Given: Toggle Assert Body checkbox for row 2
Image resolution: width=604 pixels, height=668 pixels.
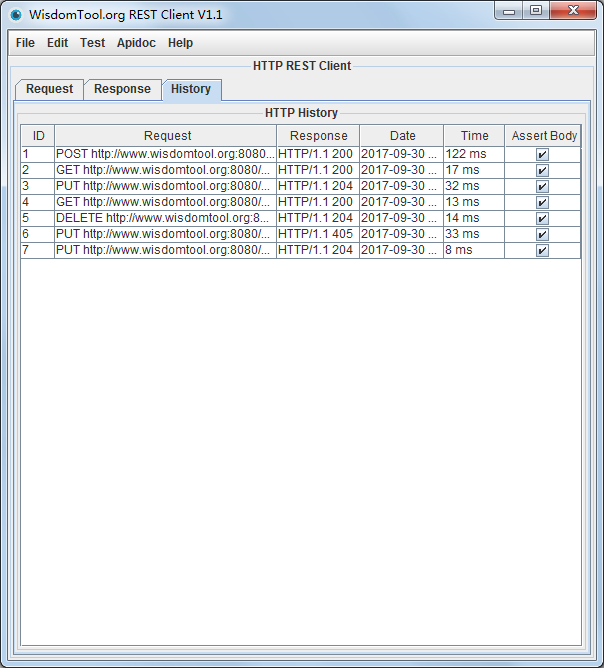Looking at the screenshot, I should (542, 170).
